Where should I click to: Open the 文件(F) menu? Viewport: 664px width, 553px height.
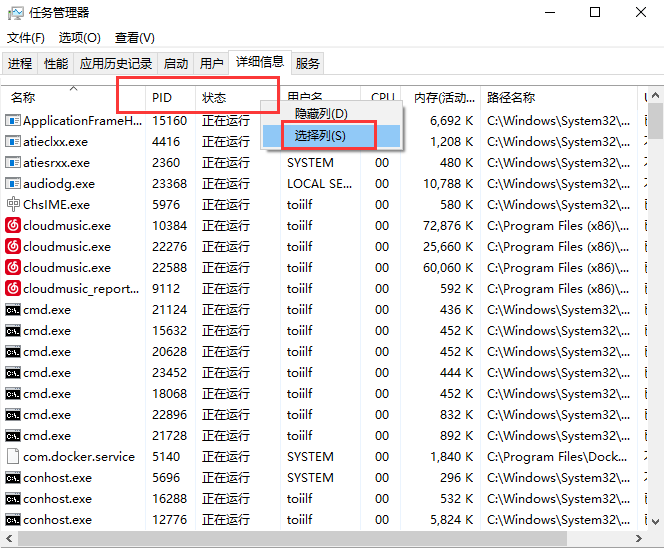26,38
